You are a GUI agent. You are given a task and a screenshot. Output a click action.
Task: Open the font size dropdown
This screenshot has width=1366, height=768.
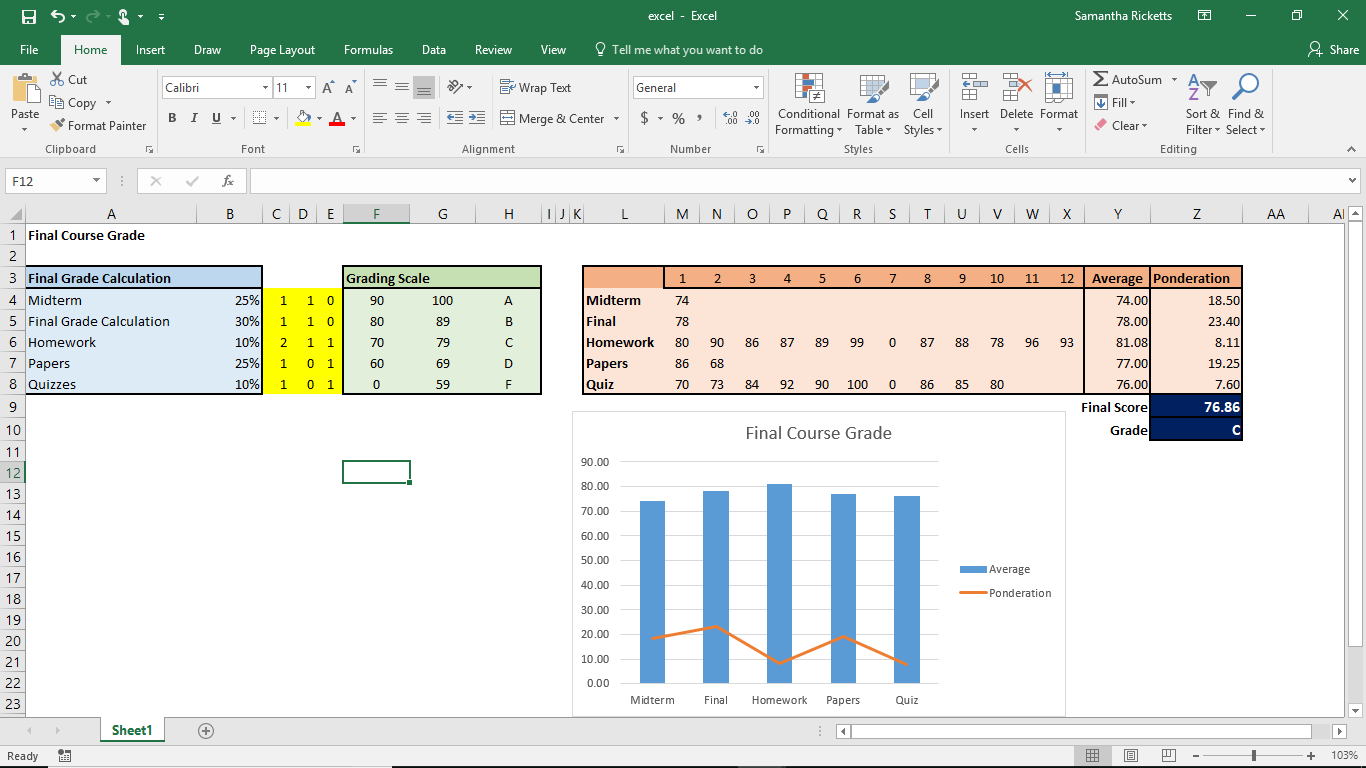click(309, 88)
